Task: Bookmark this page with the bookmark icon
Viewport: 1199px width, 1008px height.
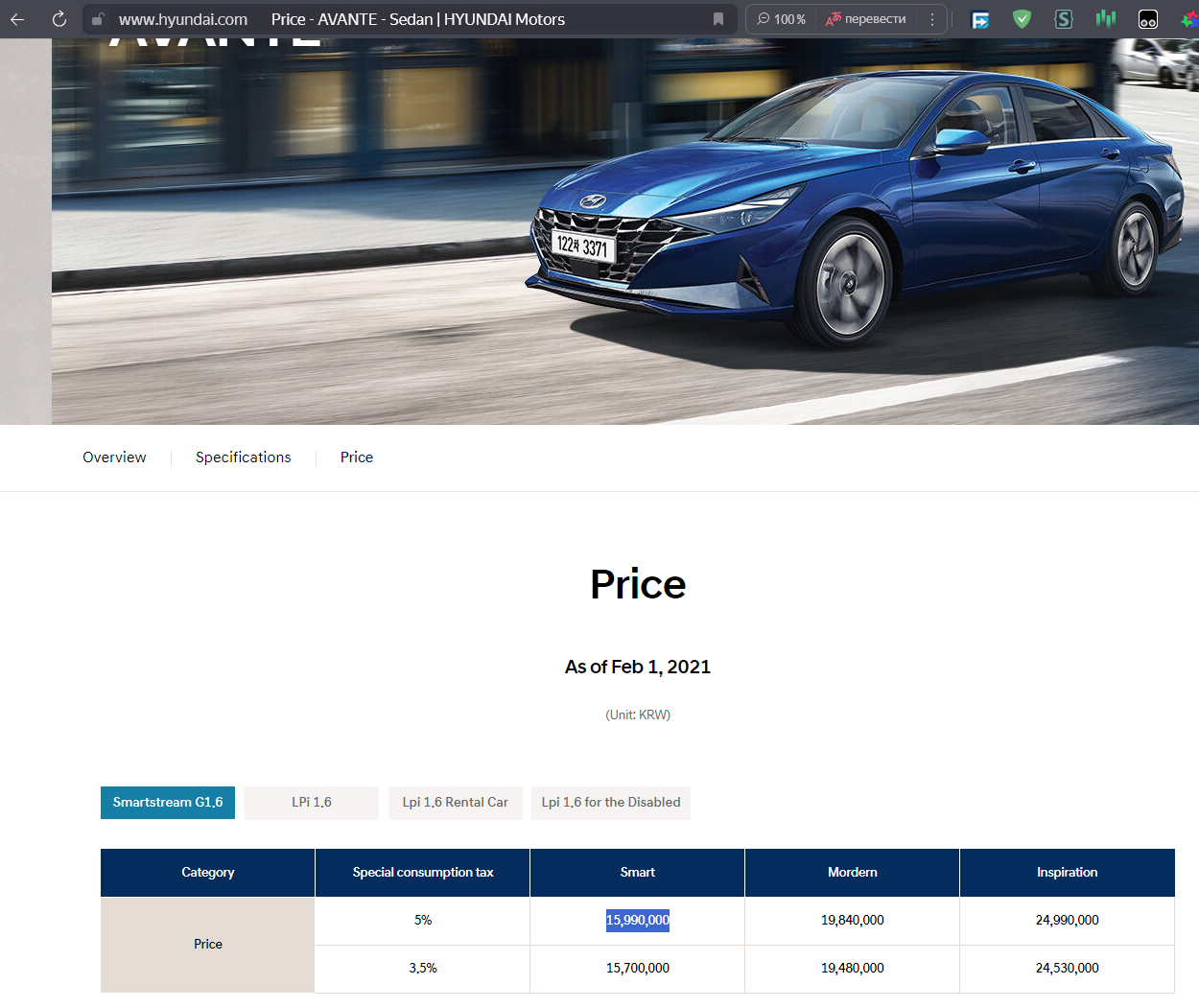Action: tap(718, 19)
